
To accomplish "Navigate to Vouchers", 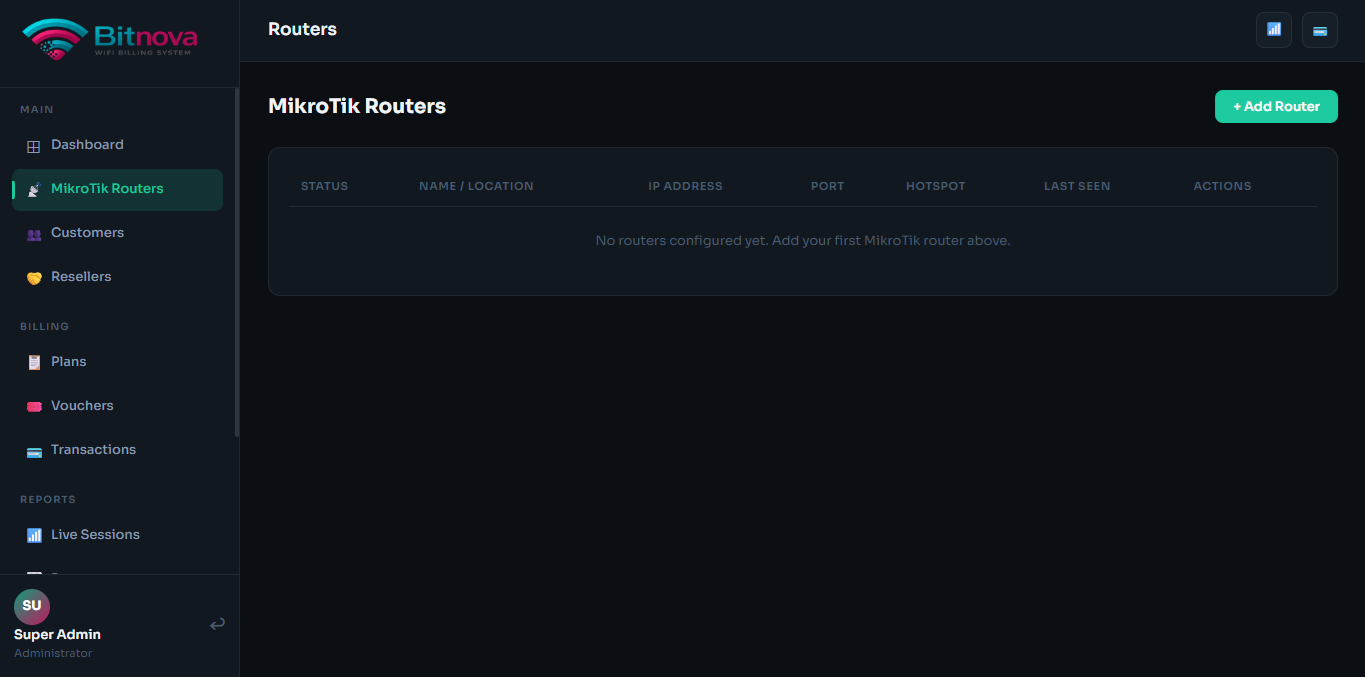I will coord(117,406).
